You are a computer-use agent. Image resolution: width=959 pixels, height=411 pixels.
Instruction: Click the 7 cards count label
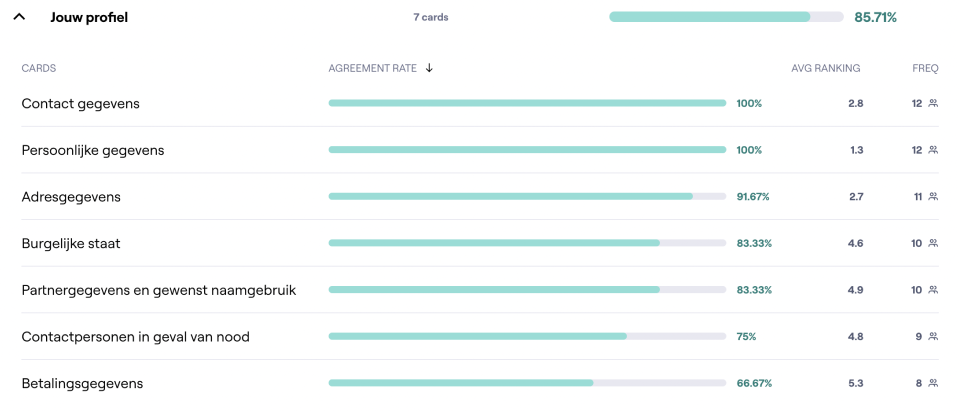[x=430, y=17]
